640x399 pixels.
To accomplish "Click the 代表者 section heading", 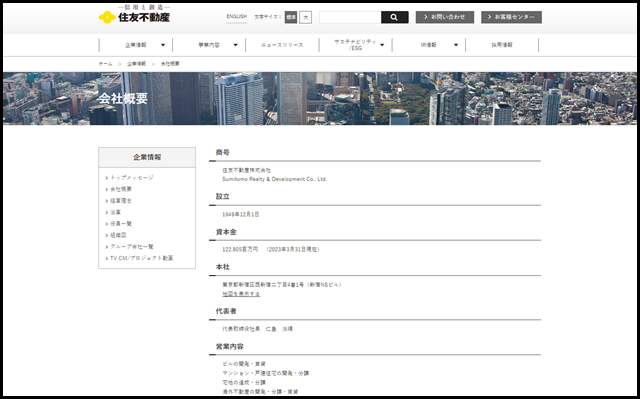I will coord(226,311).
